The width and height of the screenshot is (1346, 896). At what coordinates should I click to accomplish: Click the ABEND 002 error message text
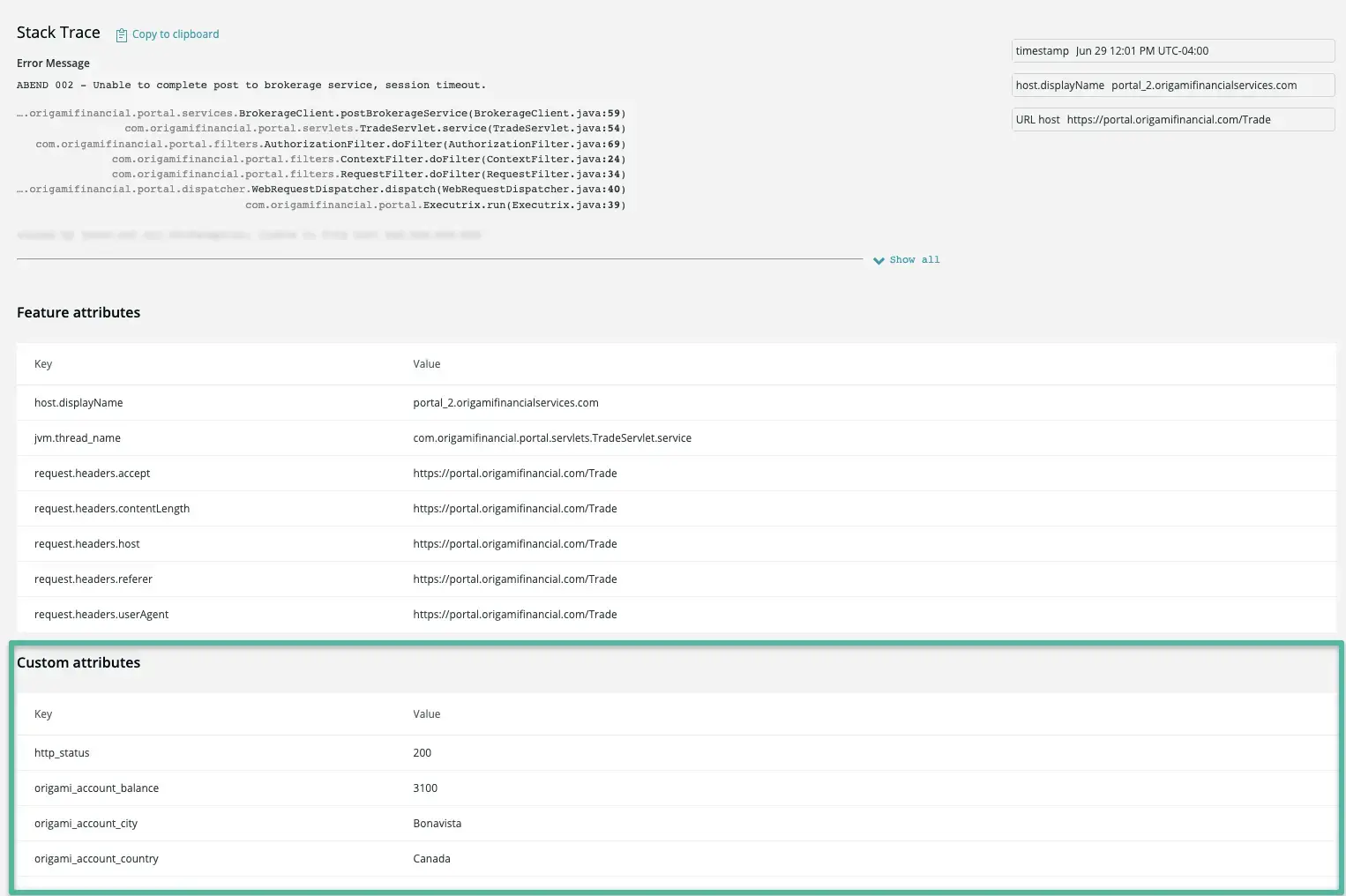tap(251, 86)
